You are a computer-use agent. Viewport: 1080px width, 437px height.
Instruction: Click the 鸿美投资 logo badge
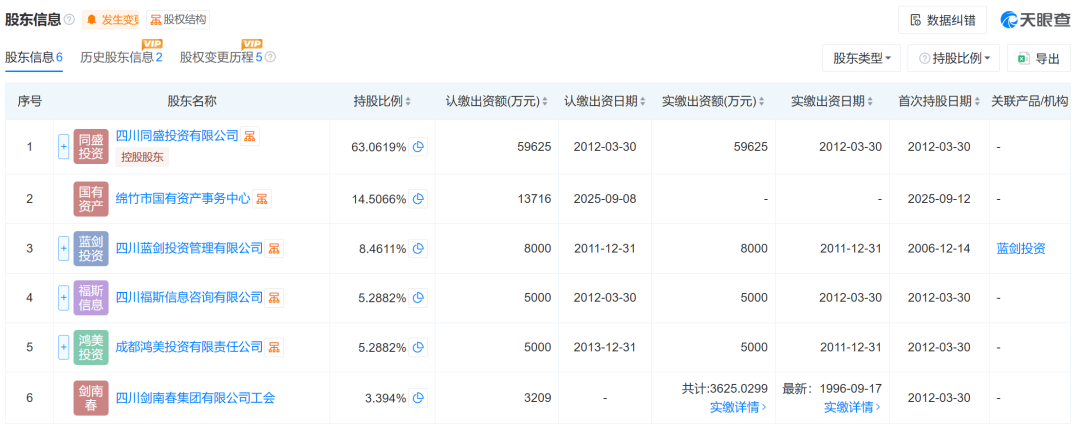(91, 347)
